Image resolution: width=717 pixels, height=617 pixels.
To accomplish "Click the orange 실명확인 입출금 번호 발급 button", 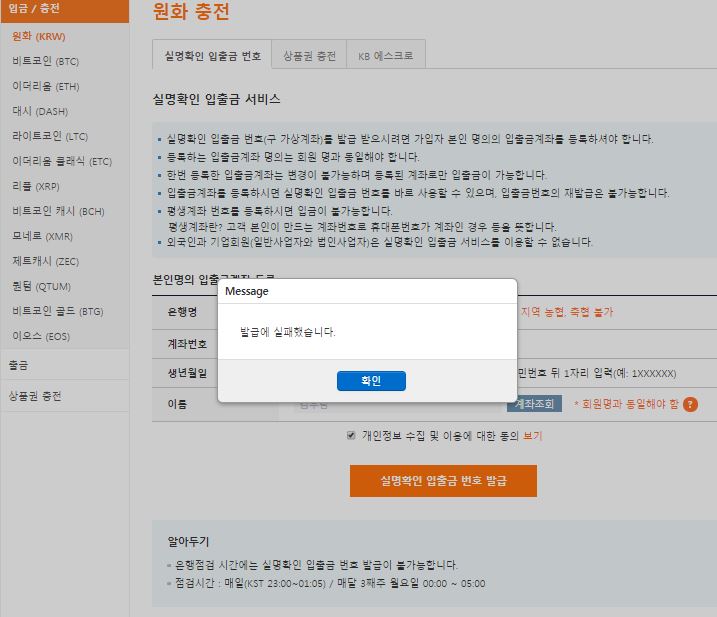I will coord(443,481).
